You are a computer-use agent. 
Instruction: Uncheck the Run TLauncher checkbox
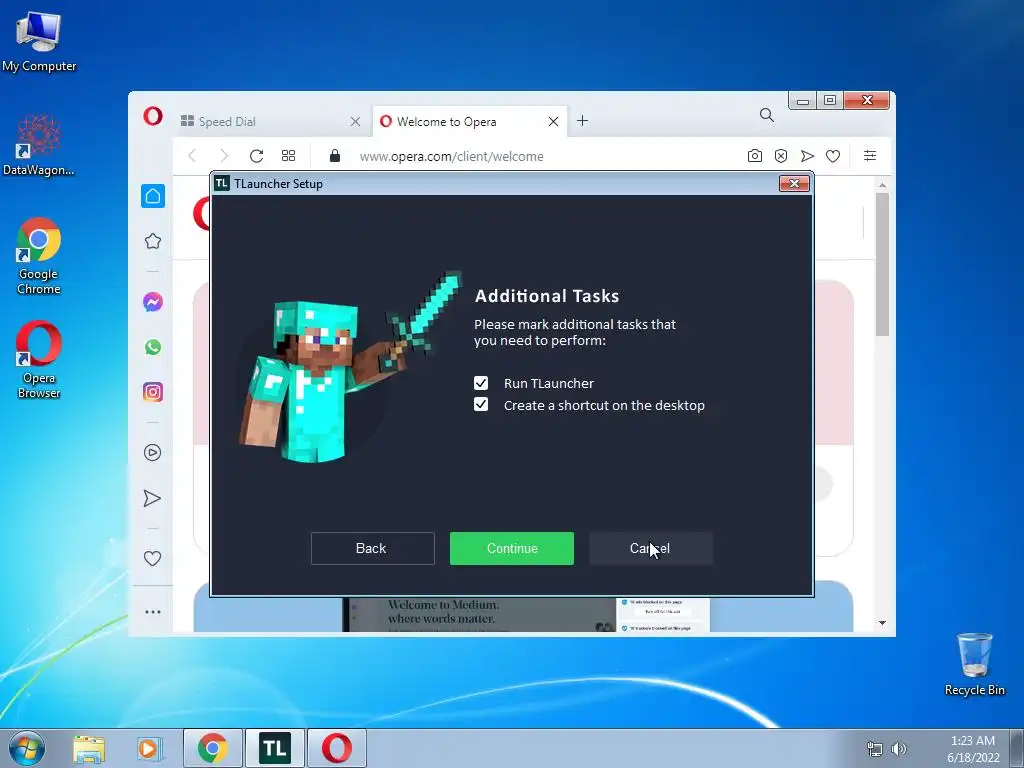[481, 383]
